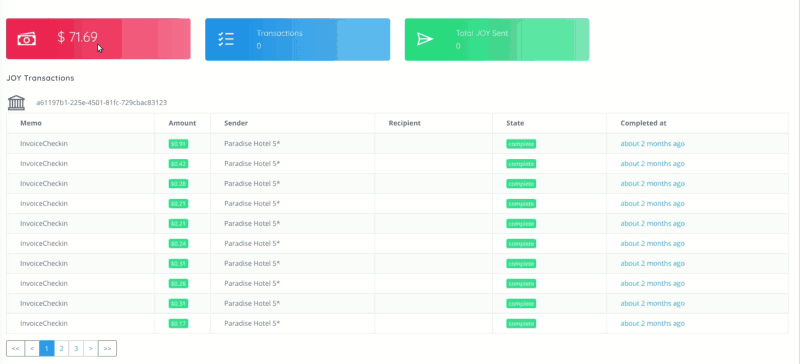Click InvoiceCheckin memo in the $0.91 row
The image size is (800, 364).
44,144
